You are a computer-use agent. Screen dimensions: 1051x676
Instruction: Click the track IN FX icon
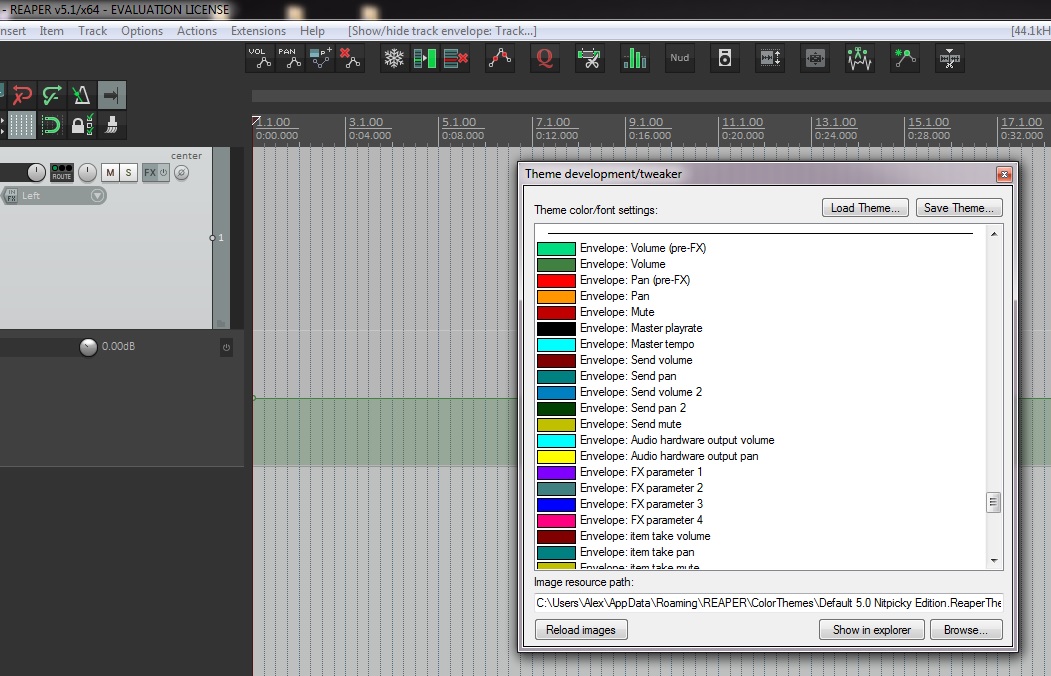tap(11, 196)
